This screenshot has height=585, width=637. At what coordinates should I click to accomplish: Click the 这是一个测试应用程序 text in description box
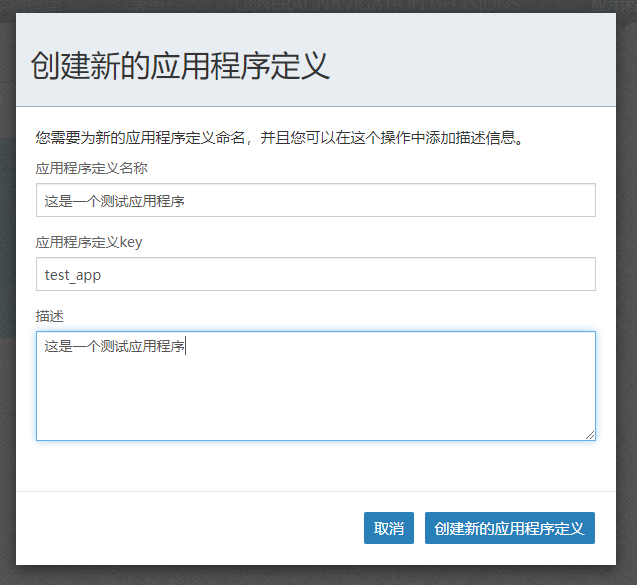[115, 347]
